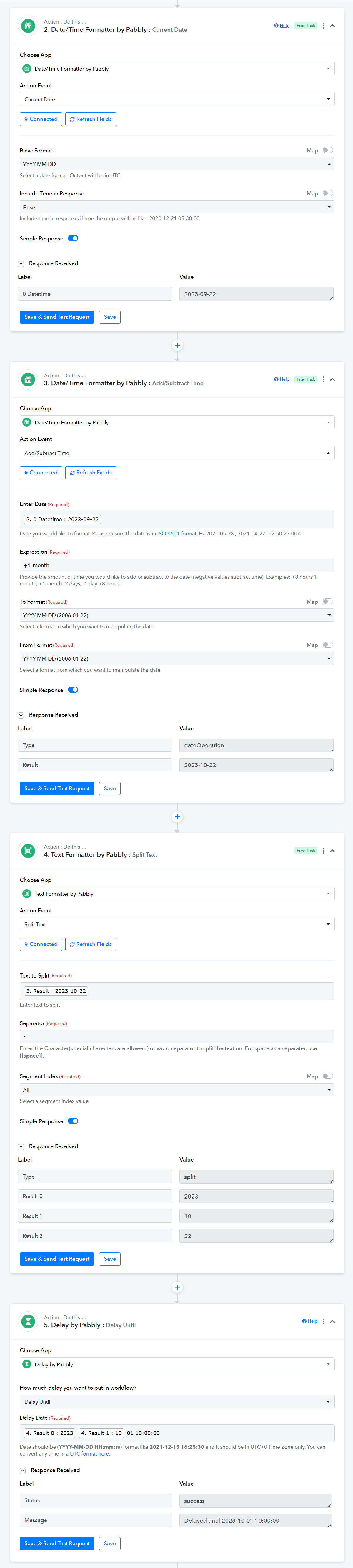Click the Connected button in step 2
This screenshot has width=353, height=1568.
point(41,119)
